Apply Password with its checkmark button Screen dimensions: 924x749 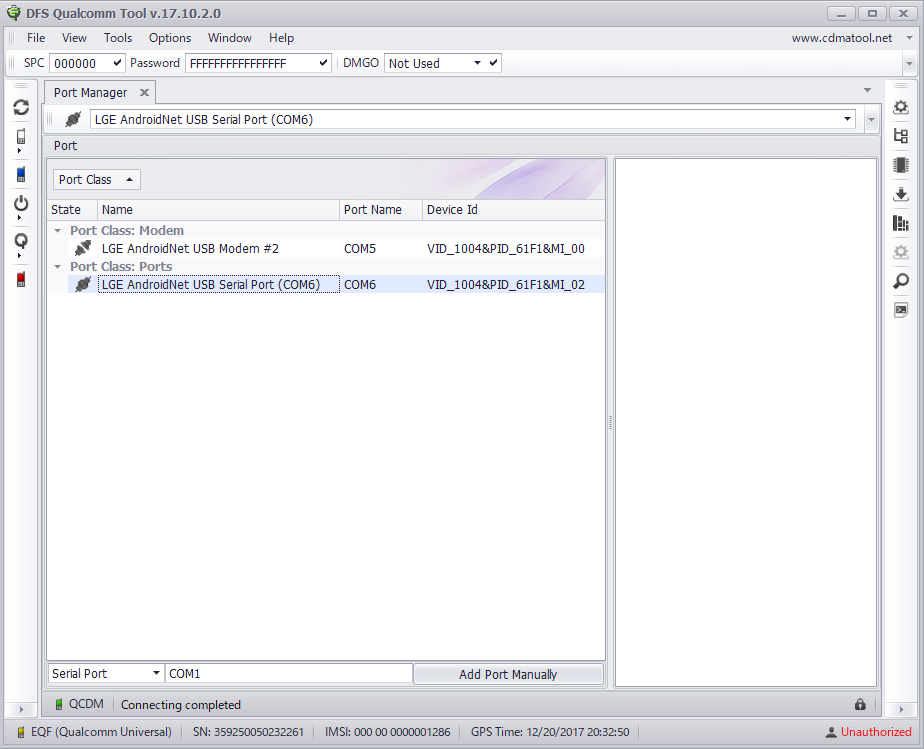tap(324, 62)
